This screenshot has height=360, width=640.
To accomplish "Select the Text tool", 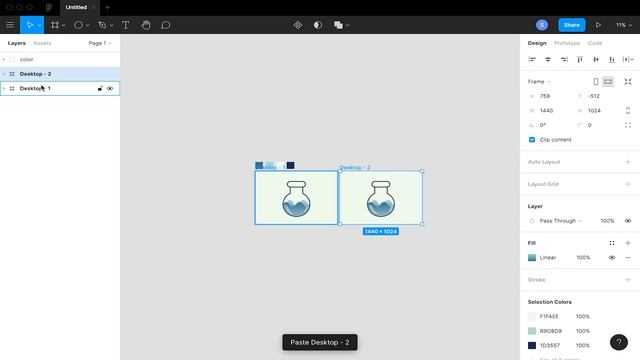I will [x=125, y=25].
